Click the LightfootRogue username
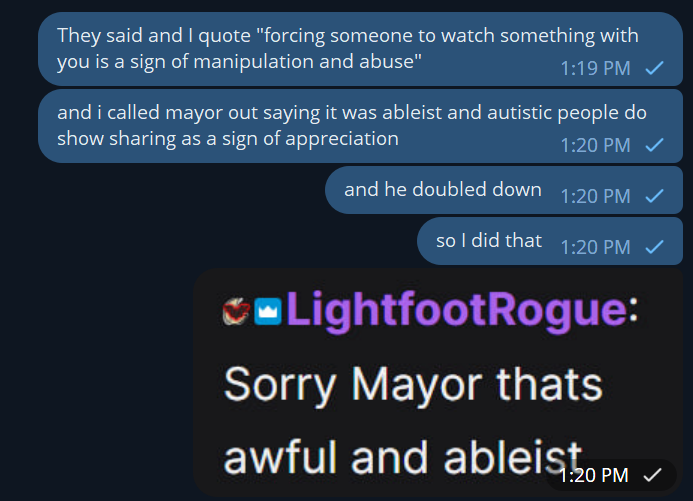This screenshot has height=501, width=693. click(457, 311)
